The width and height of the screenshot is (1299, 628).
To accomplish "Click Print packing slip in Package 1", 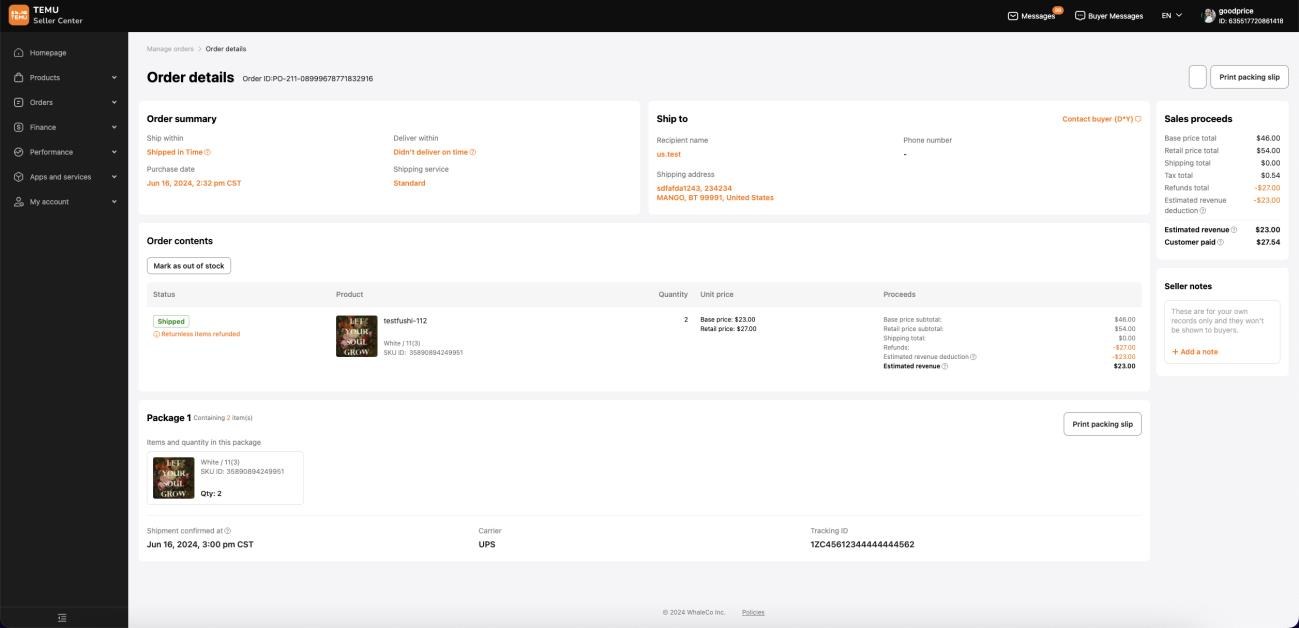I will (1102, 424).
